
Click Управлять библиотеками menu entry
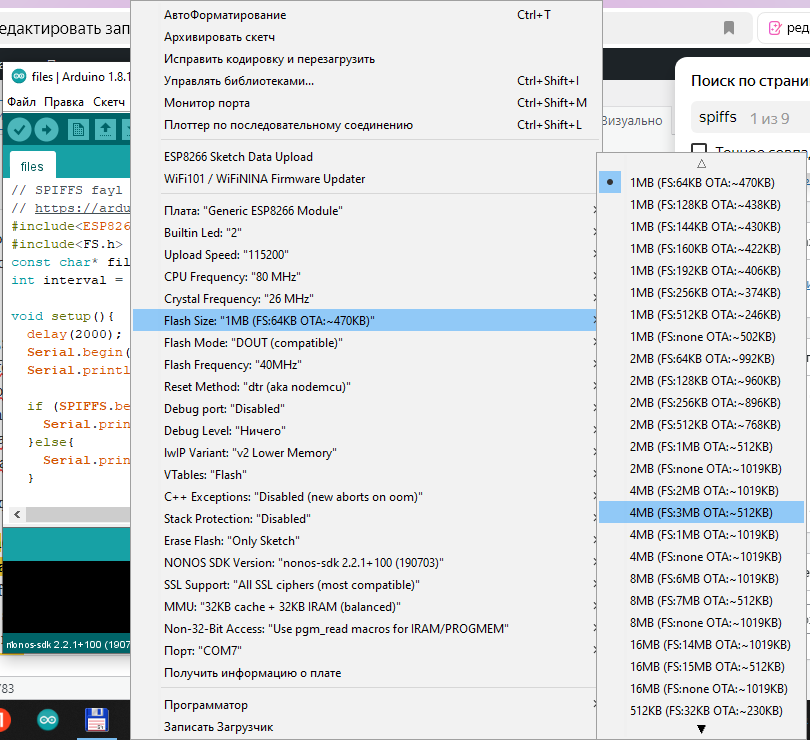pyautogui.click(x=239, y=81)
